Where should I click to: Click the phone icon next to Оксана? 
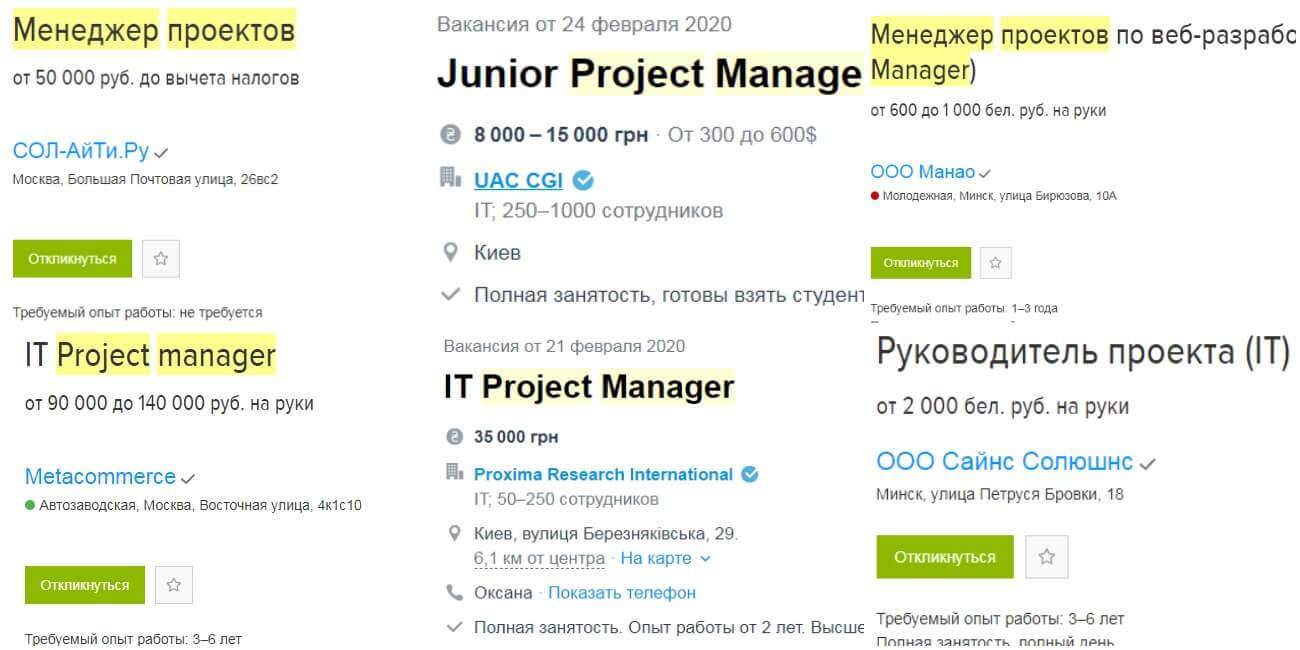(455, 593)
